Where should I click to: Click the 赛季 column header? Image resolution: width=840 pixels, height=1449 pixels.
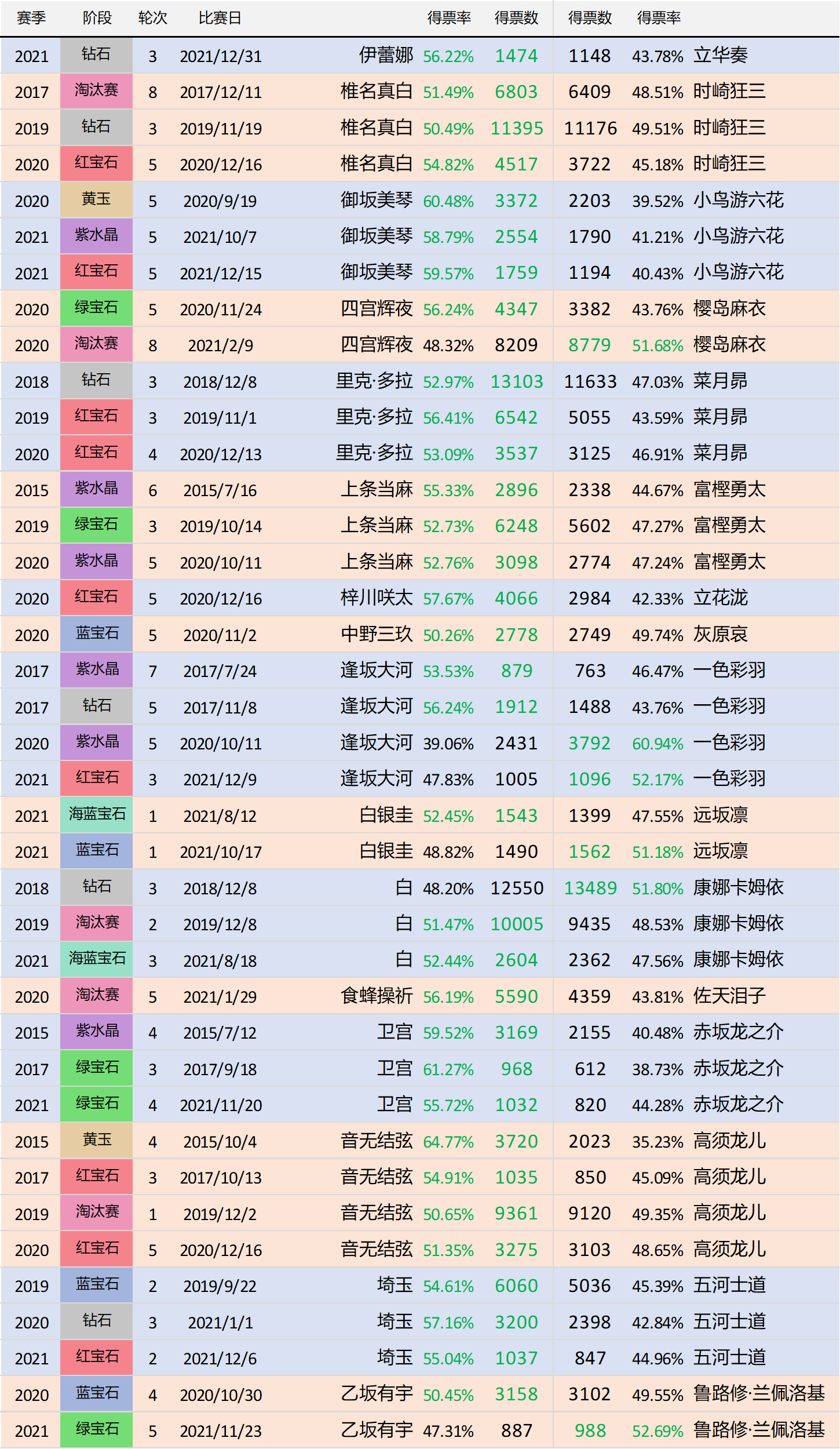[31, 18]
